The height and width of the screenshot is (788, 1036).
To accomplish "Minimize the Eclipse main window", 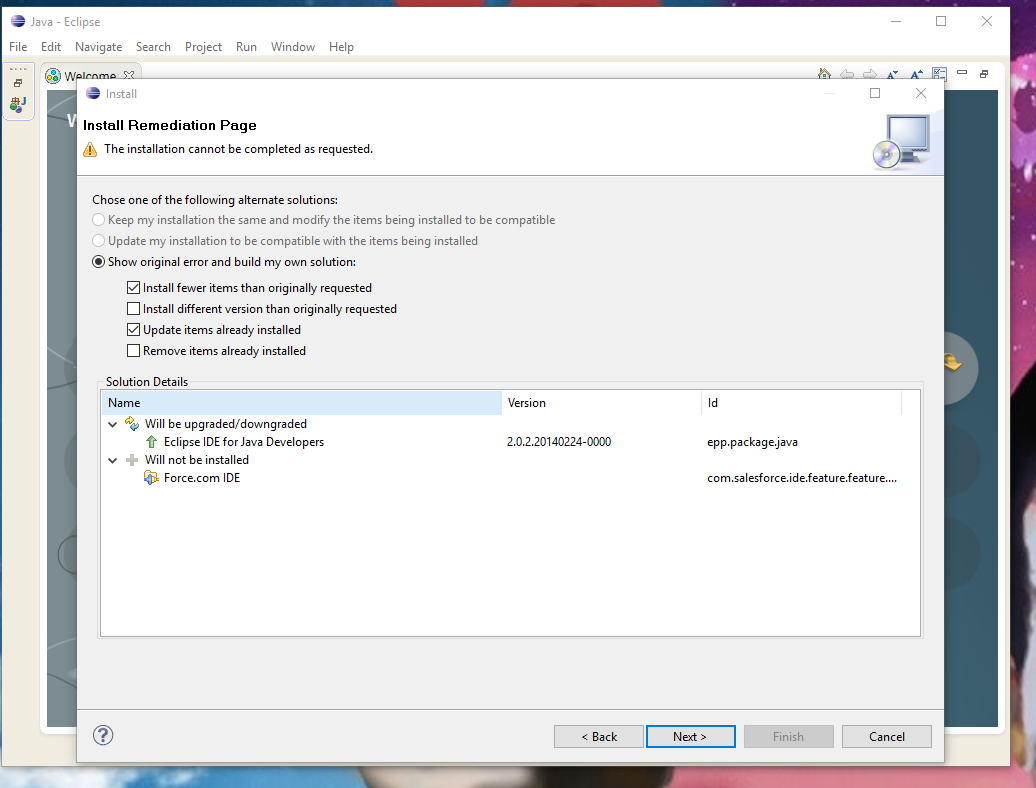I will coord(896,21).
